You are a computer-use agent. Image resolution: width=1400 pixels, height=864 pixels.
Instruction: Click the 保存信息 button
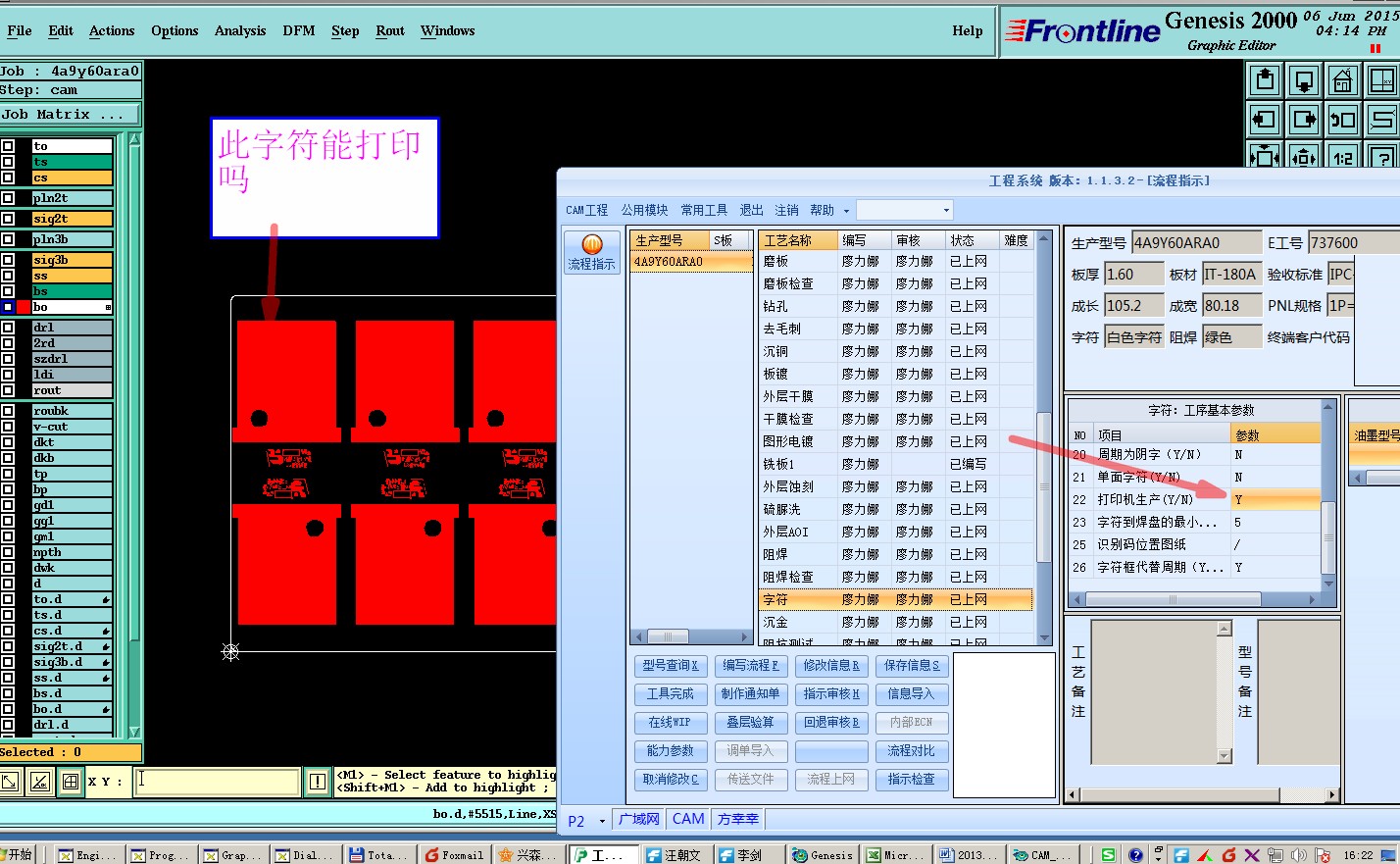click(912, 665)
